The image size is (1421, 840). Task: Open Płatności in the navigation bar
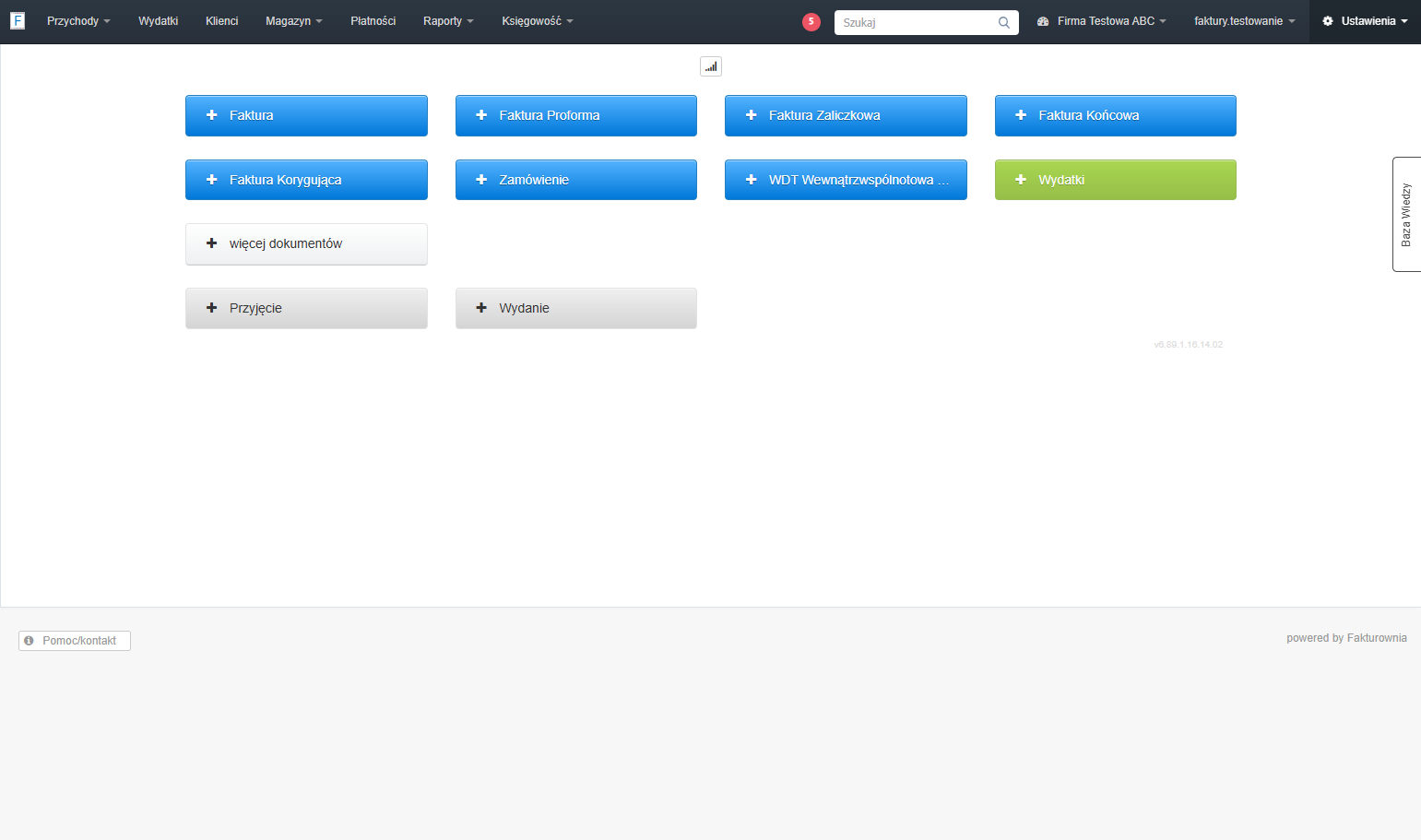coord(373,21)
